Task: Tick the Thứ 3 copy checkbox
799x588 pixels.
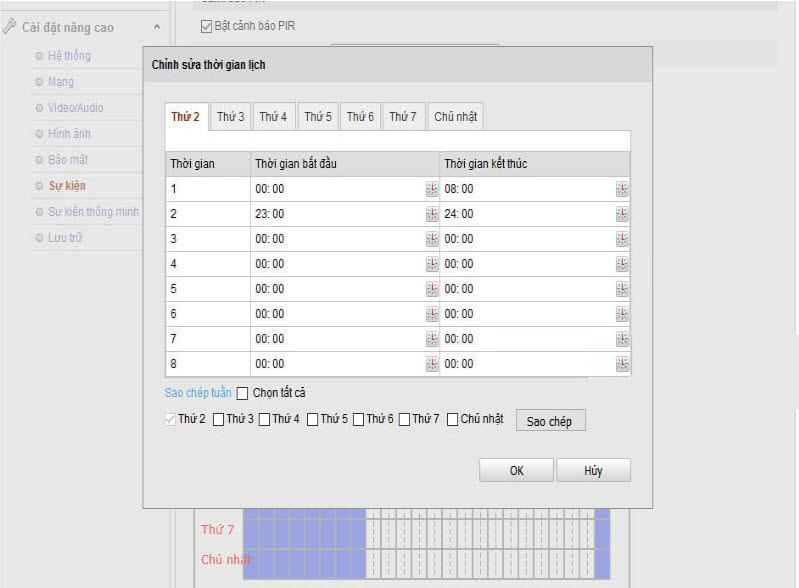Action: click(x=218, y=420)
